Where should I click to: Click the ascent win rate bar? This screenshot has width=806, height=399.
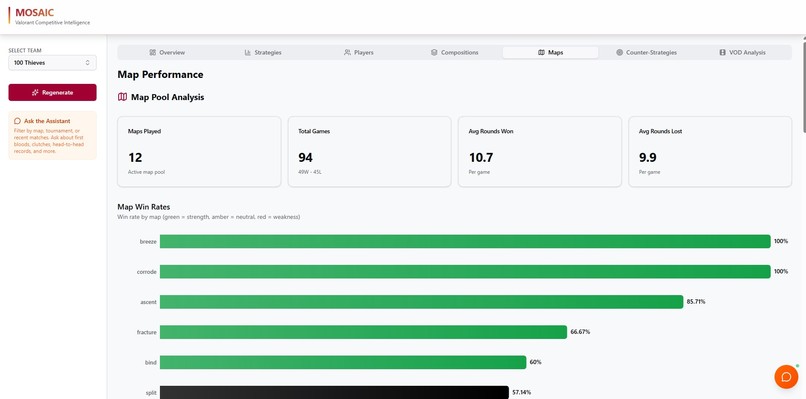coord(422,302)
